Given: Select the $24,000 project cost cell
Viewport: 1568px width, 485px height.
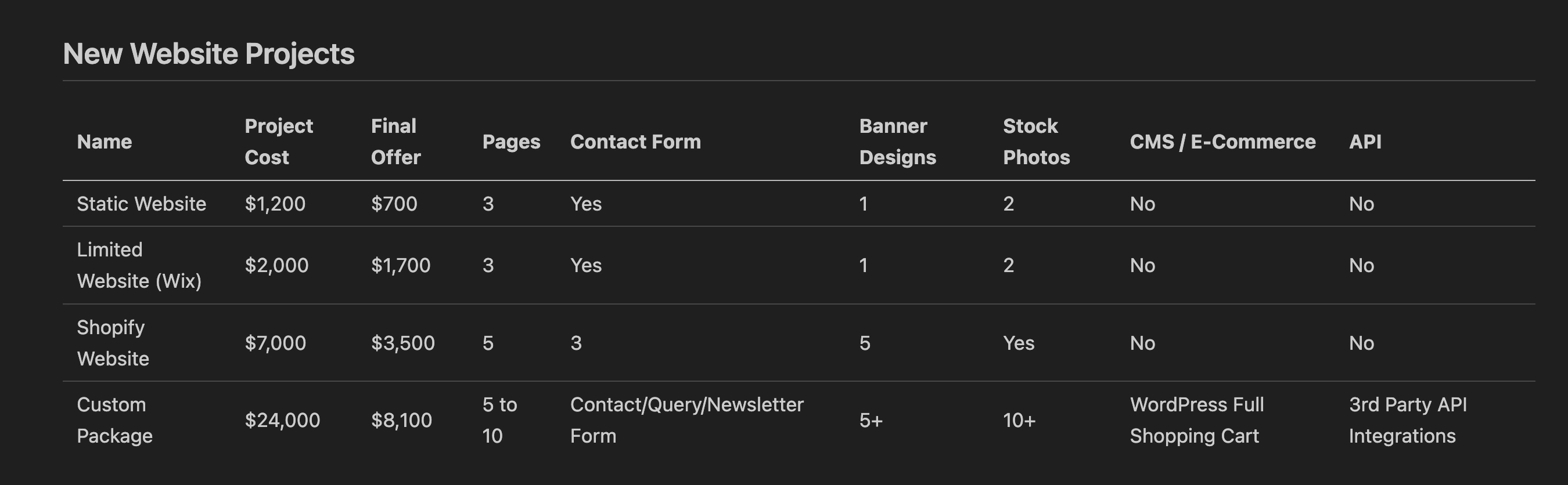Looking at the screenshot, I should coord(282,420).
